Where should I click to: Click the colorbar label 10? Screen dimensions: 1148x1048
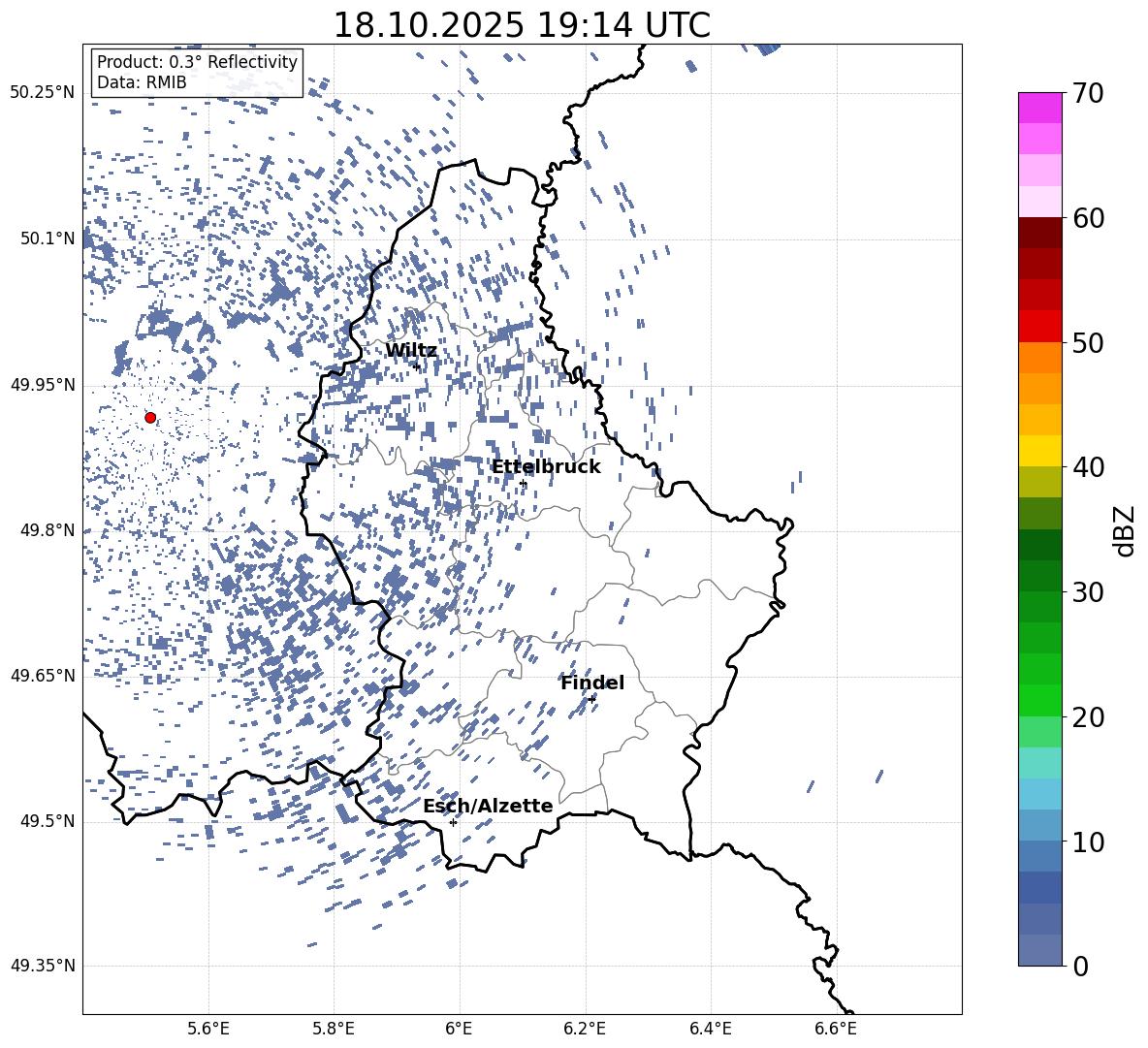[1088, 842]
